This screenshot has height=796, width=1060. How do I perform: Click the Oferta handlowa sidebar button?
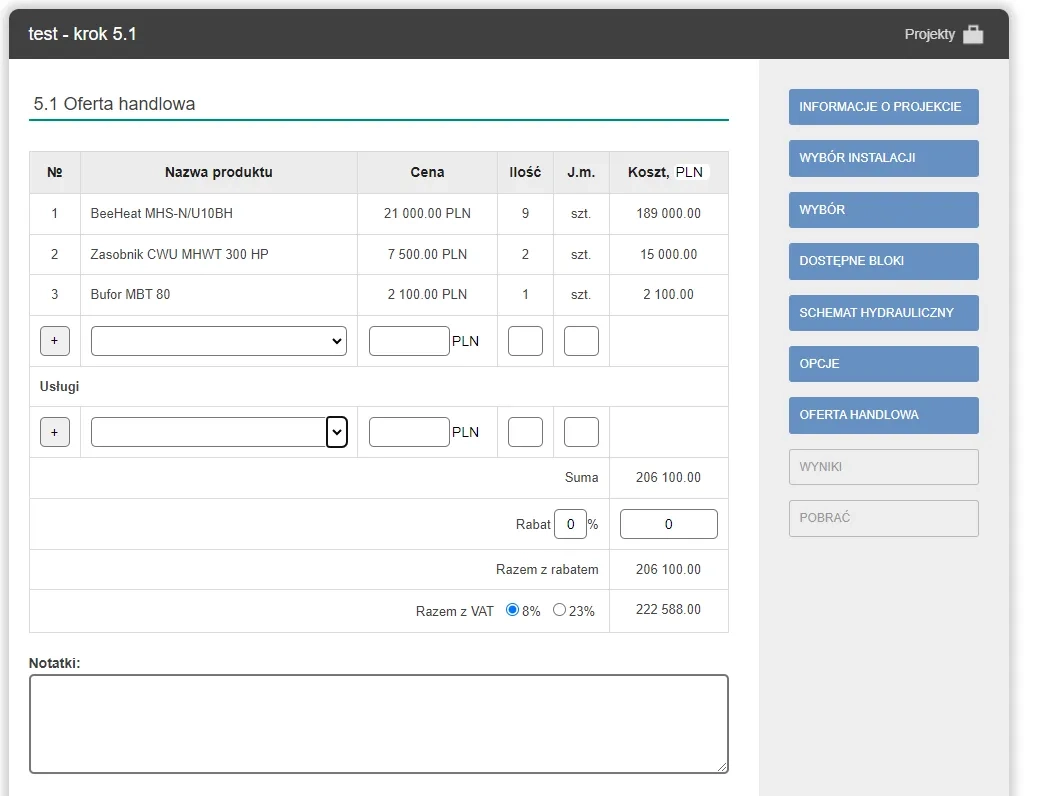883,415
